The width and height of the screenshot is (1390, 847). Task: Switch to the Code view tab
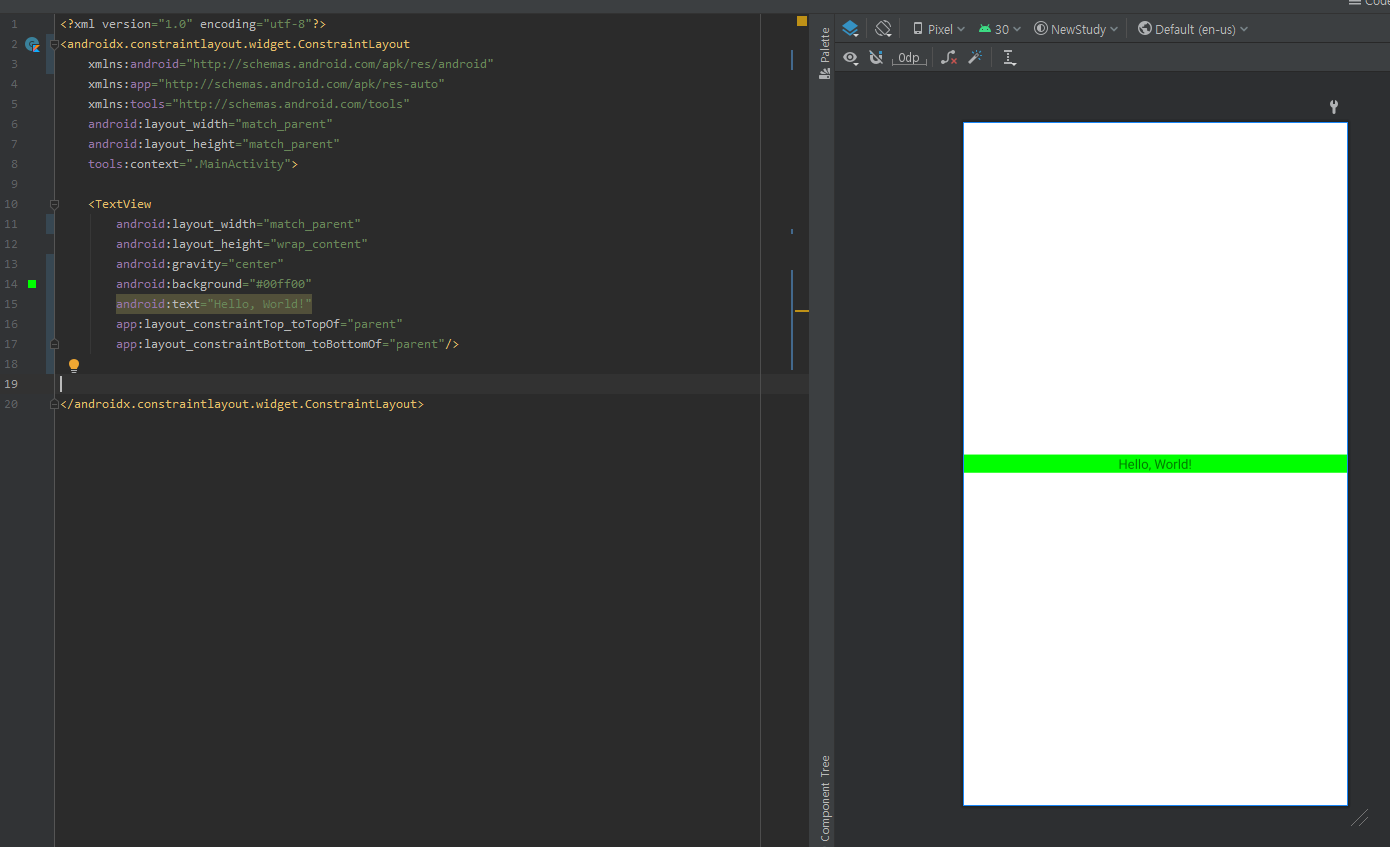coord(1368,4)
